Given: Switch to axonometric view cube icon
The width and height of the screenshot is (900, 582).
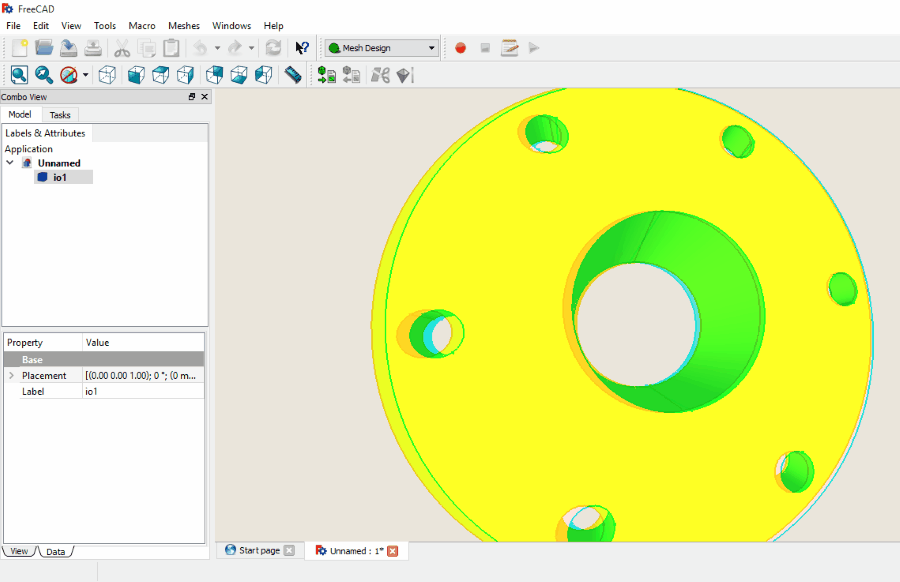Looking at the screenshot, I should click(x=107, y=75).
